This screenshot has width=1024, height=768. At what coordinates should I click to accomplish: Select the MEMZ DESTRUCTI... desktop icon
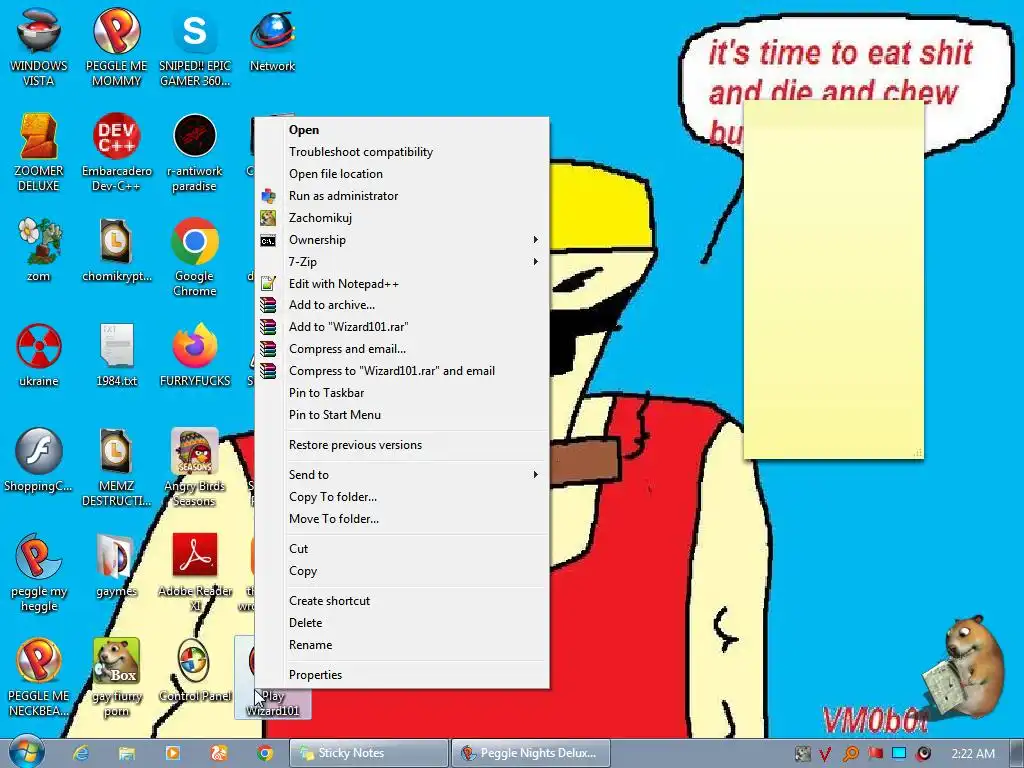pos(116,467)
